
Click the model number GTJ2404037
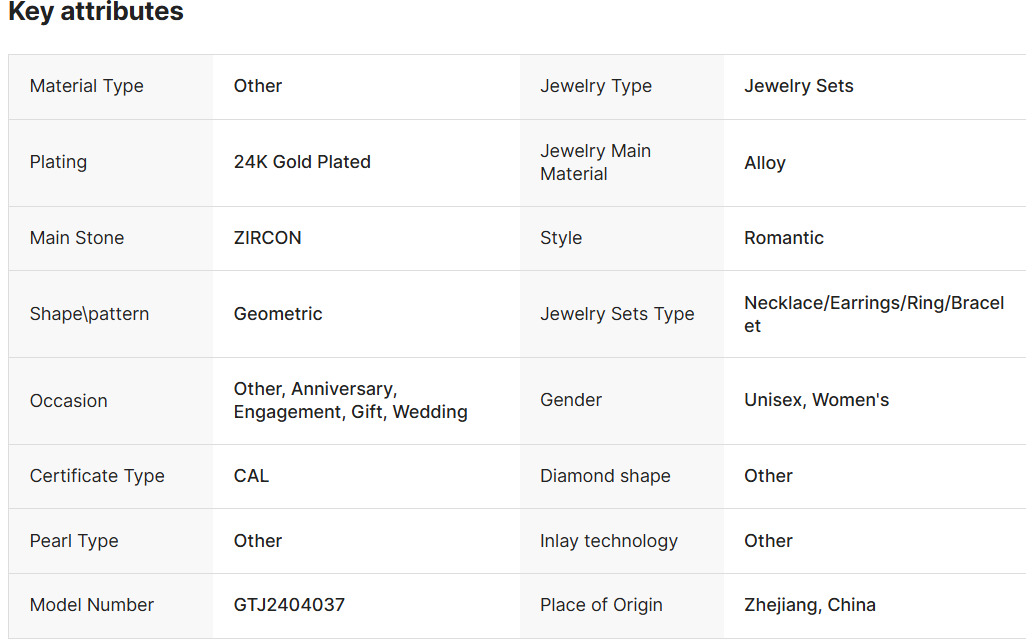tap(289, 605)
